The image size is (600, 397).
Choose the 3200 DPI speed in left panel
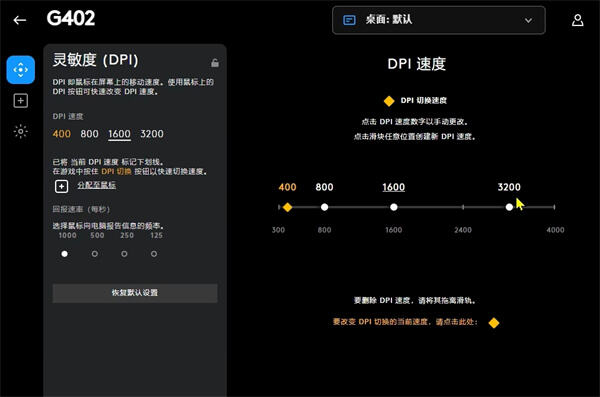tap(152, 134)
